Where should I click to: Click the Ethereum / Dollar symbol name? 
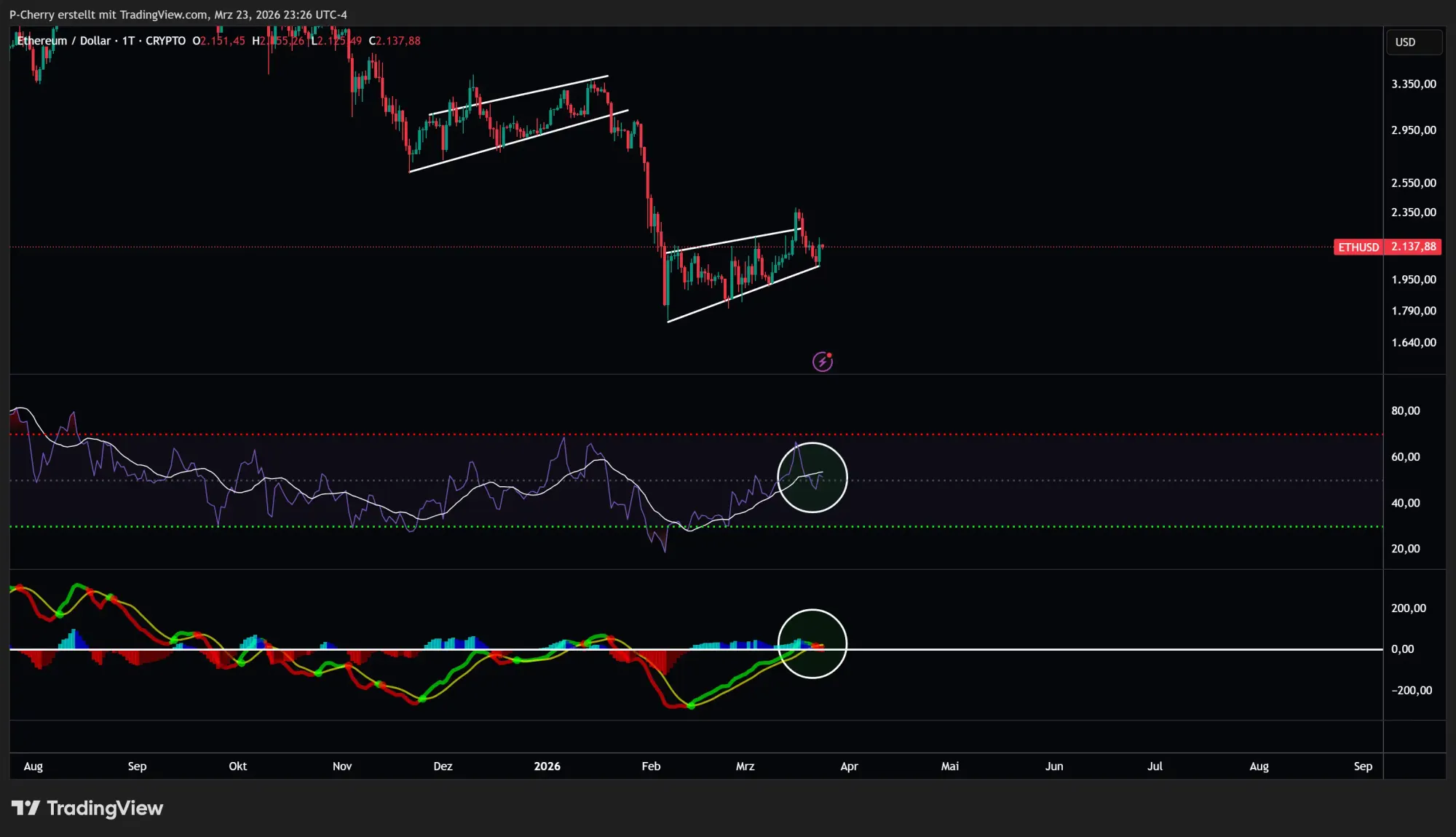[66, 41]
